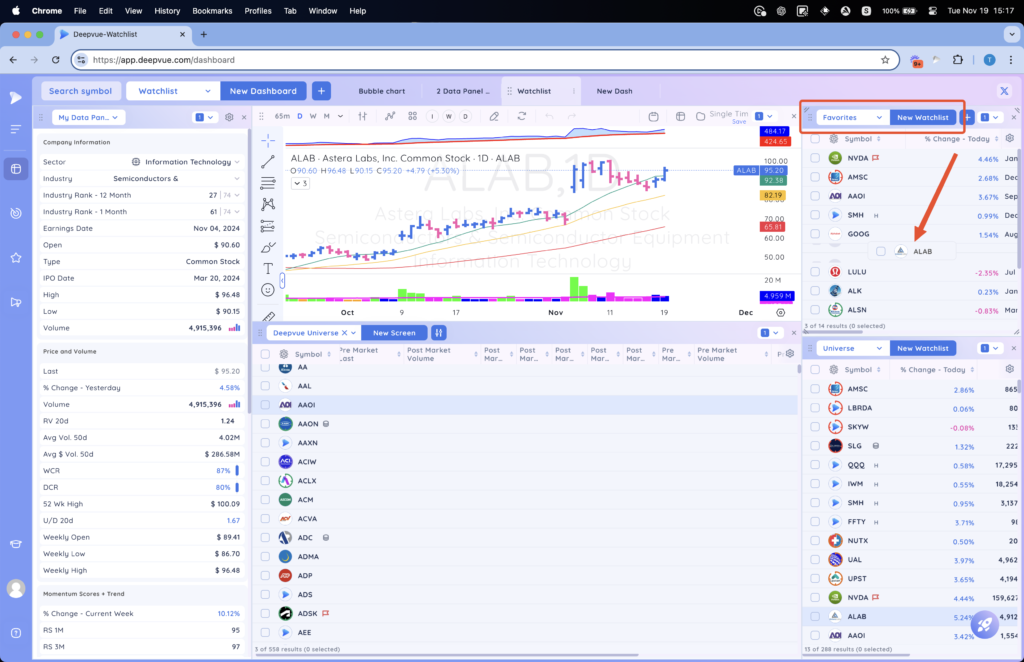Viewport: 1024px width, 662px height.
Task: Select the trend line drawing tool
Action: [x=268, y=162]
